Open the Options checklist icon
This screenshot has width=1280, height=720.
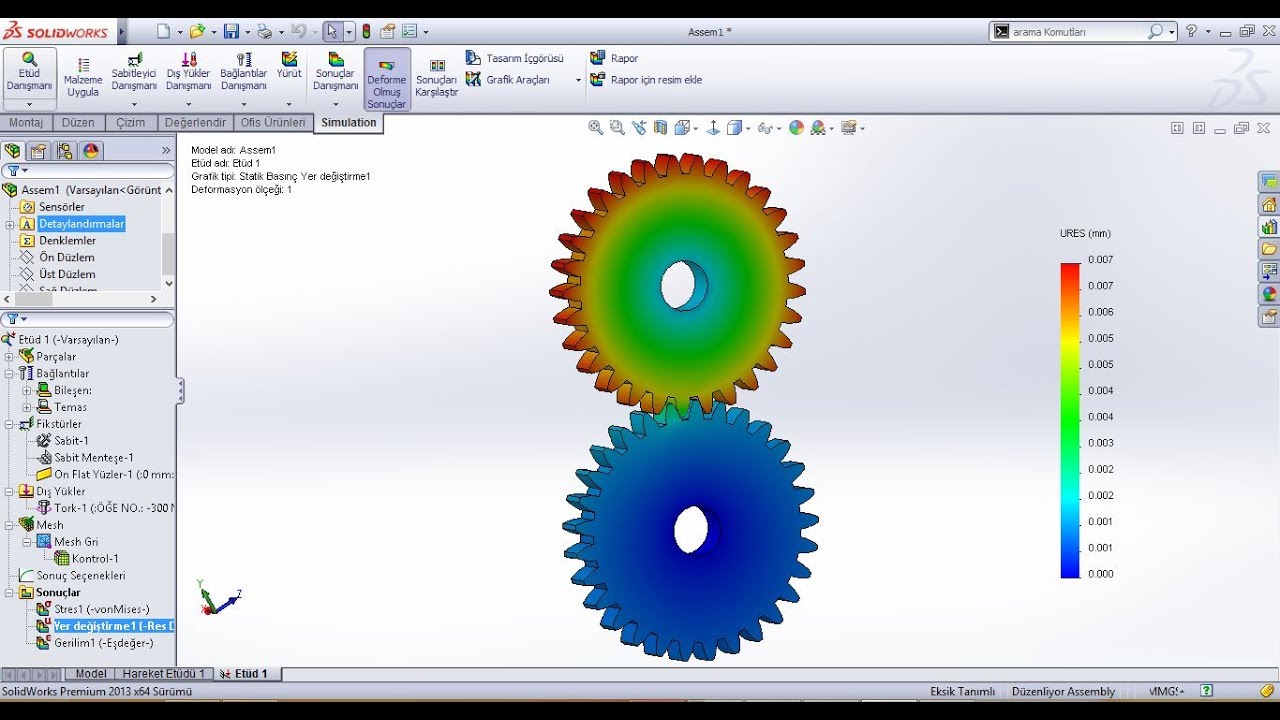[409, 32]
